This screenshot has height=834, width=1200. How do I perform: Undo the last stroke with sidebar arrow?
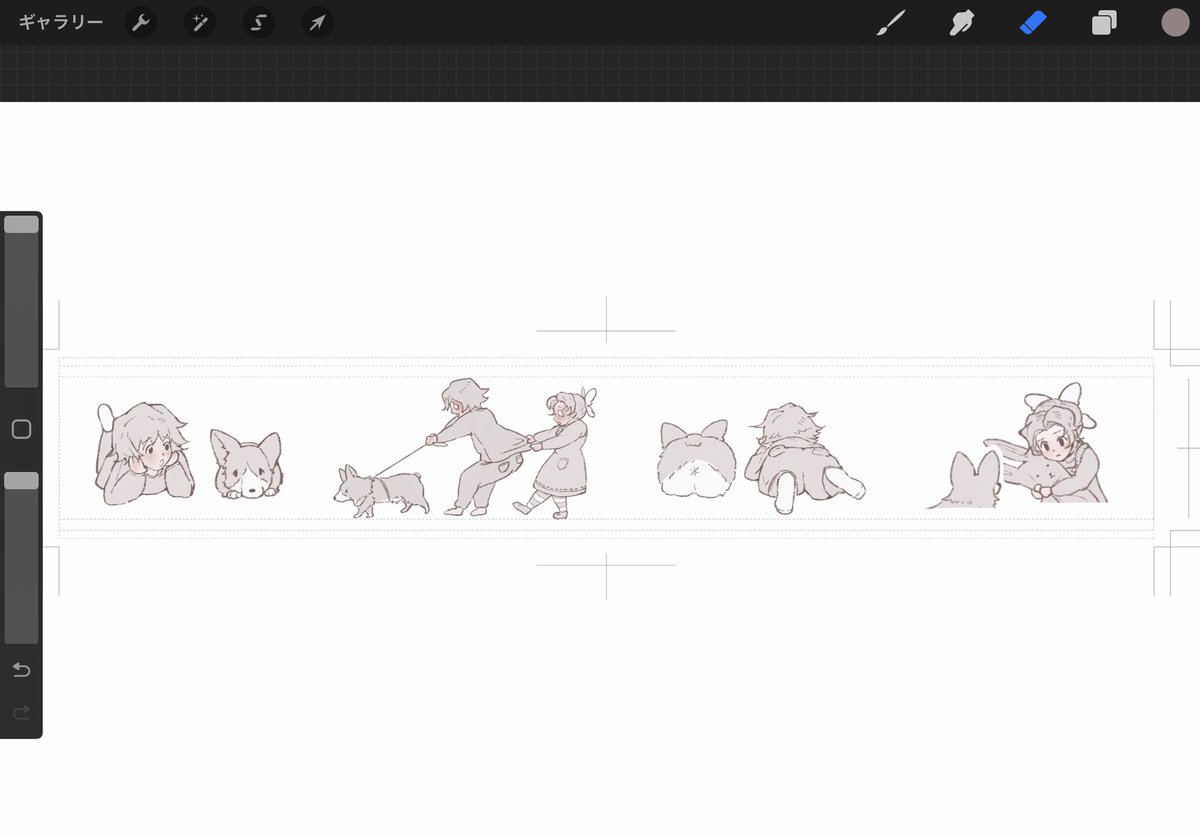pos(21,669)
